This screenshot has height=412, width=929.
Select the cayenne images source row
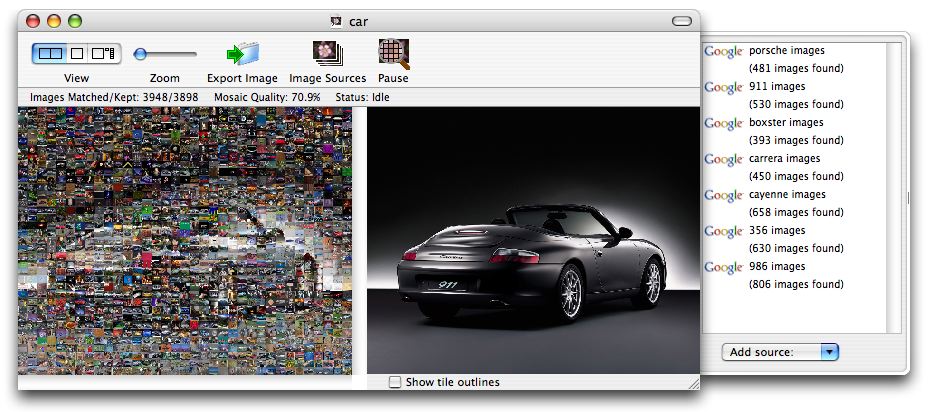794,203
